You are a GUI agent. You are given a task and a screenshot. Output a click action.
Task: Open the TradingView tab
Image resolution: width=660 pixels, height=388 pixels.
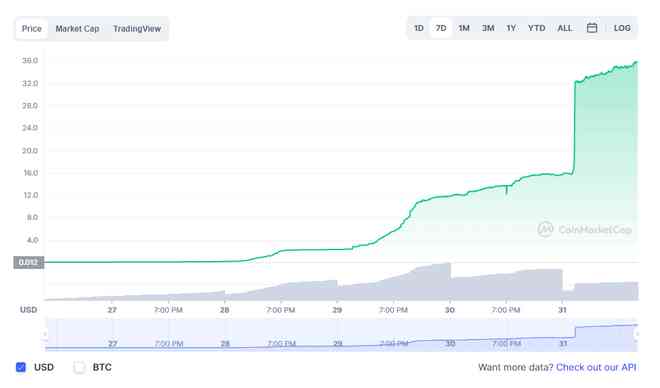tap(137, 29)
